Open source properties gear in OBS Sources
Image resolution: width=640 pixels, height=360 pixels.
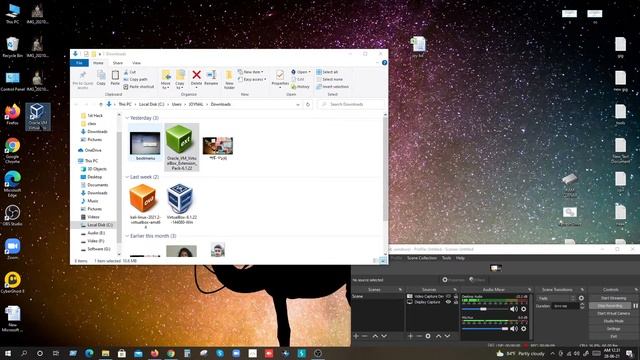428,336
